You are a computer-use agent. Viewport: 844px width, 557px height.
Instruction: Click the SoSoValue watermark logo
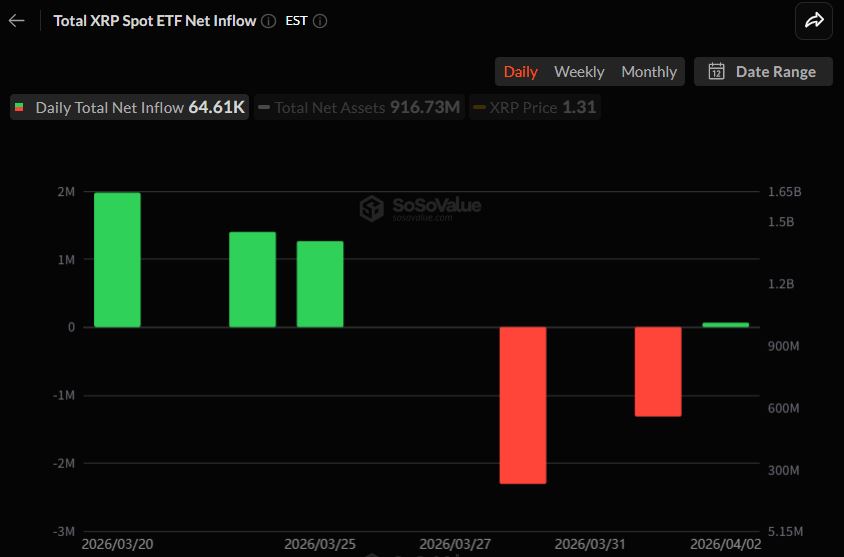(372, 207)
